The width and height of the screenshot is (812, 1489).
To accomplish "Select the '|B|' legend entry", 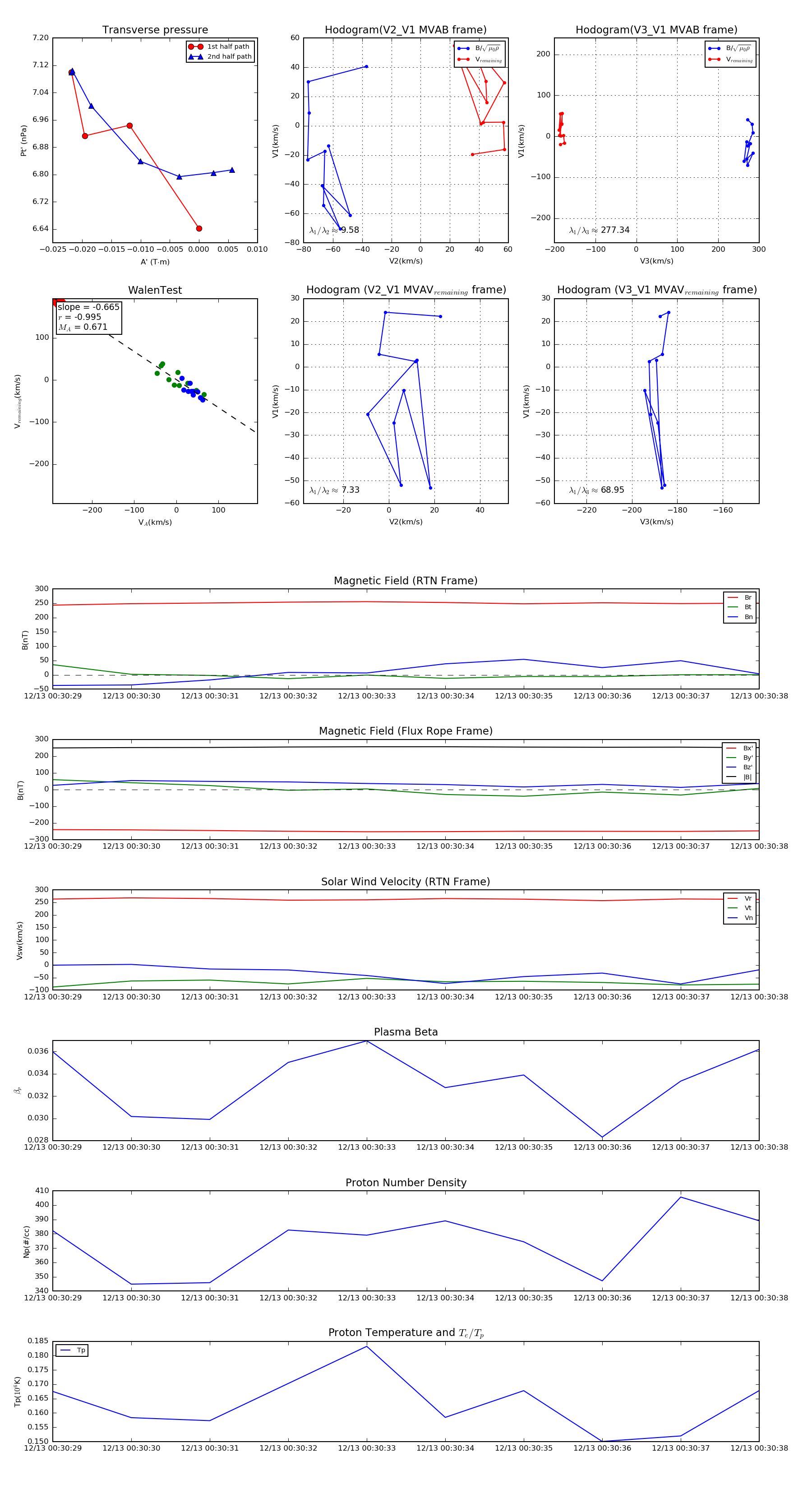I will [739, 777].
